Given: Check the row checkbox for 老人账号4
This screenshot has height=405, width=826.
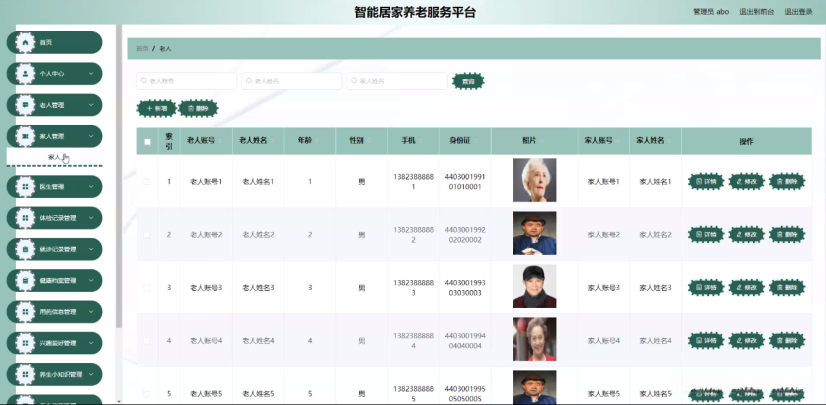Looking at the screenshot, I should coord(146,341).
